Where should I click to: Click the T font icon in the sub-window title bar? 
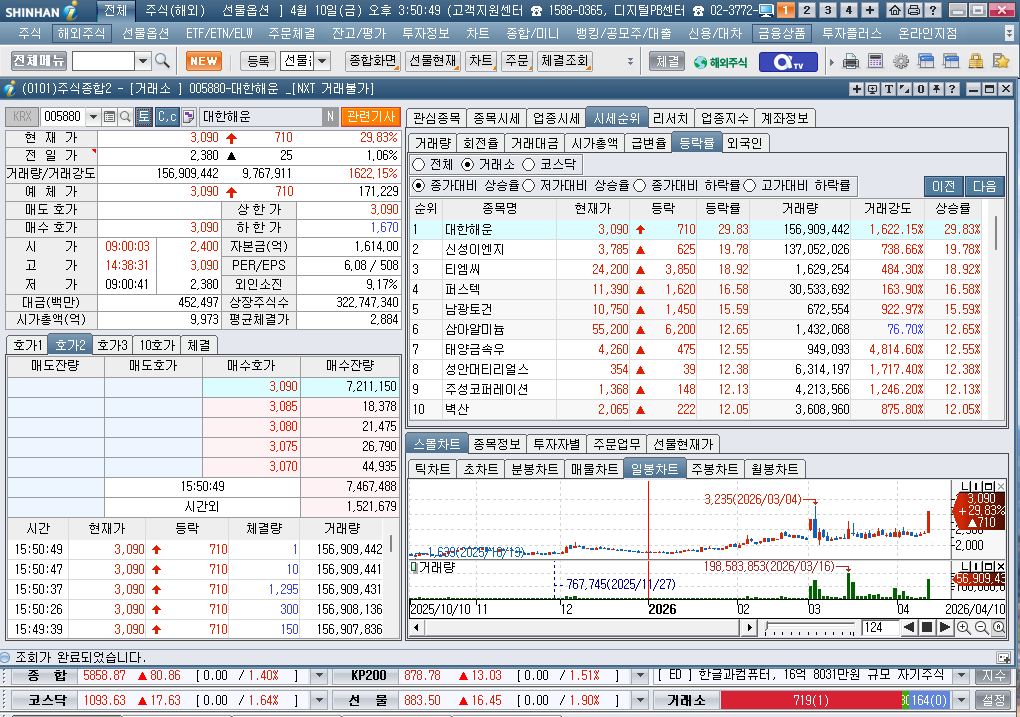888,89
